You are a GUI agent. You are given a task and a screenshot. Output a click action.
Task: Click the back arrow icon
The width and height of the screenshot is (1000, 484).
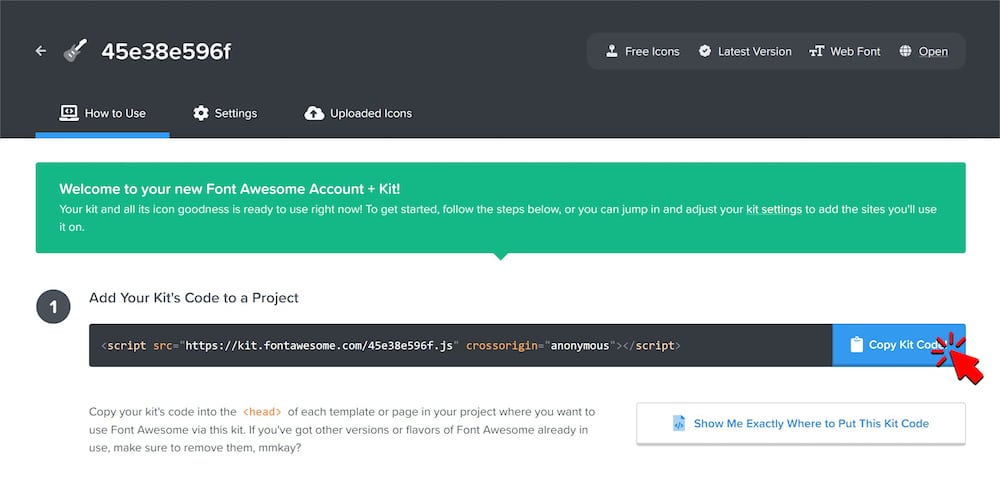(41, 51)
